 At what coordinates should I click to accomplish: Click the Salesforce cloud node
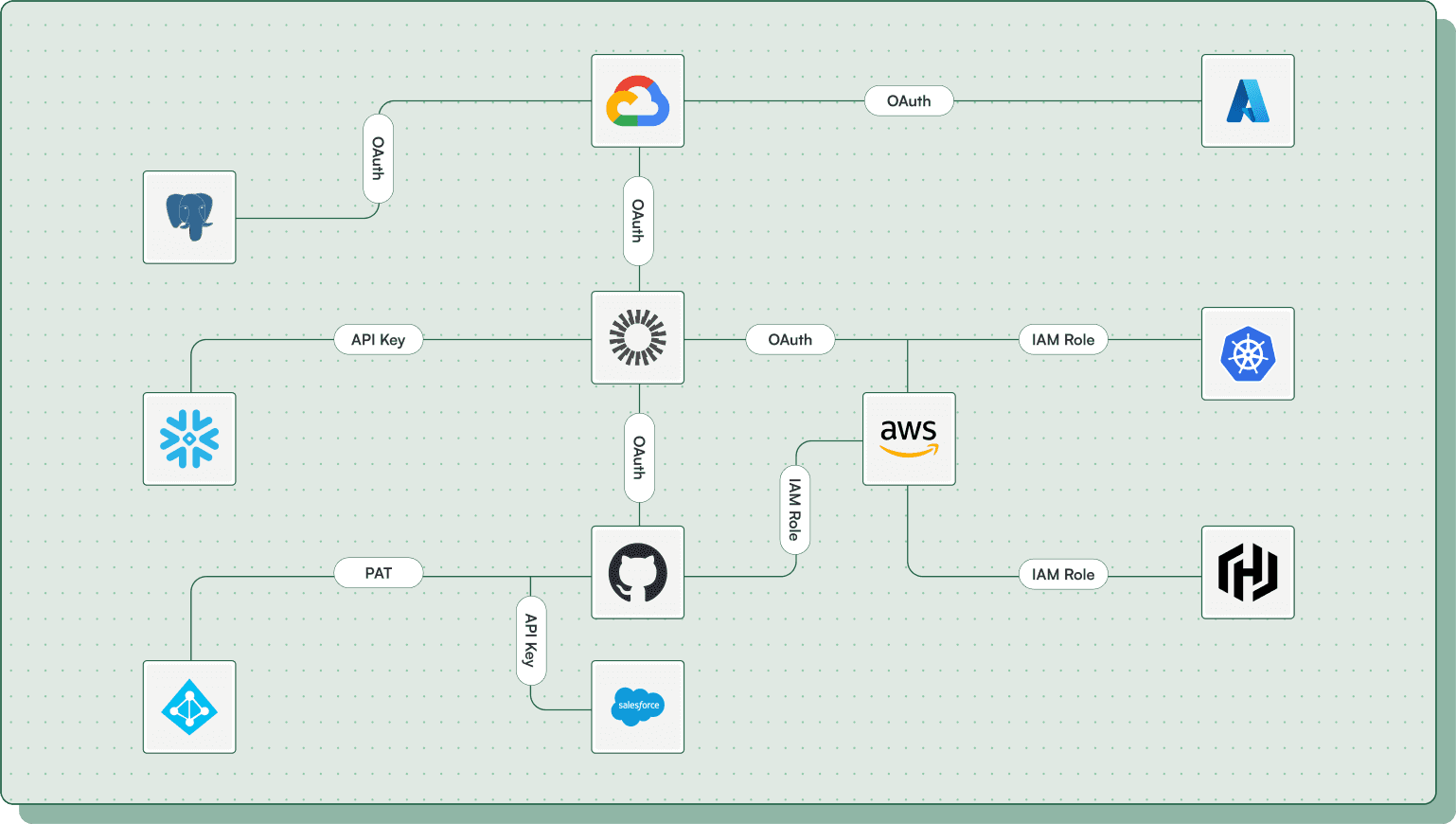tap(638, 707)
